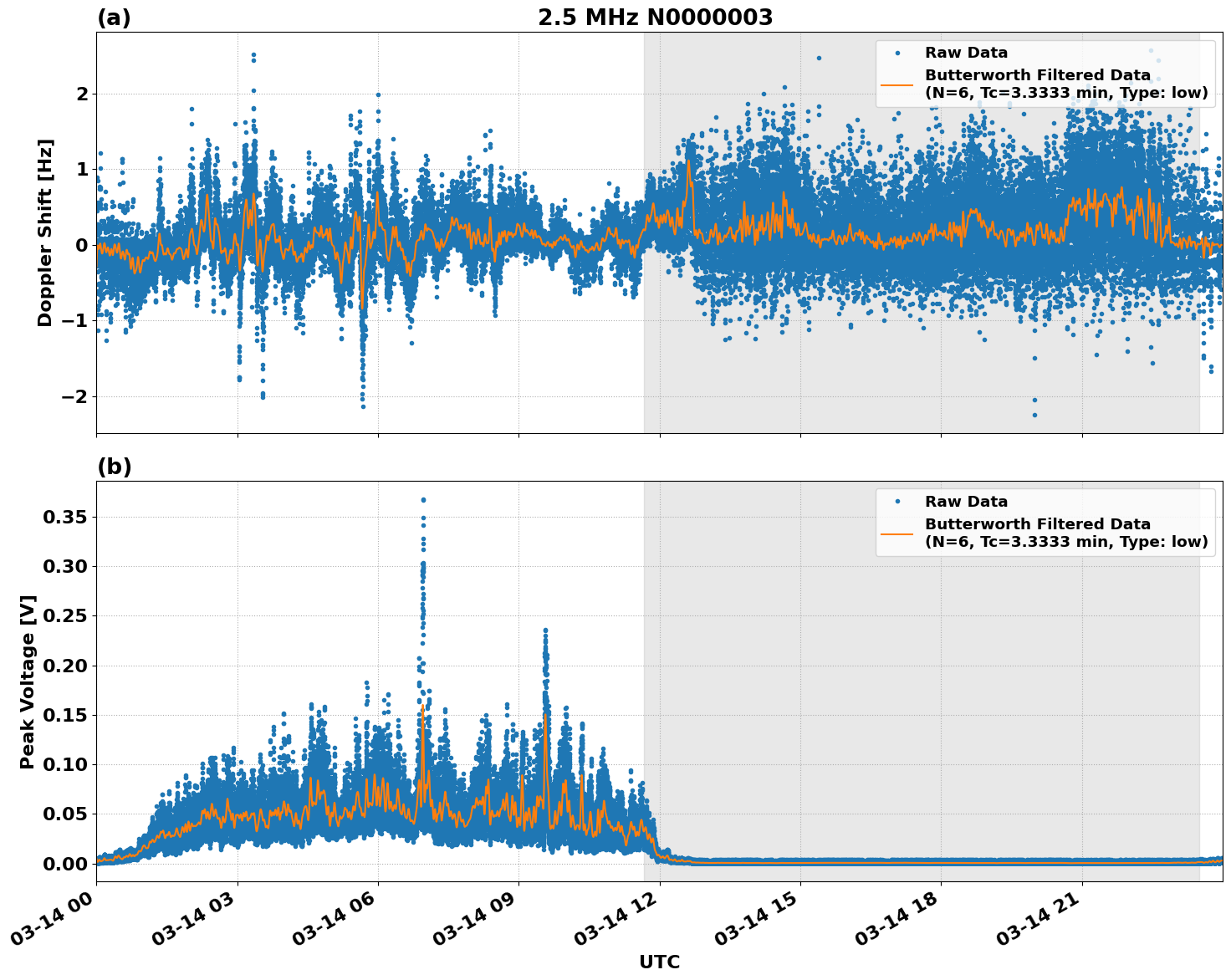The width and height of the screenshot is (1231, 980).
Task: Click the tallest voltage spike near 03-14 07
Action: [424, 502]
